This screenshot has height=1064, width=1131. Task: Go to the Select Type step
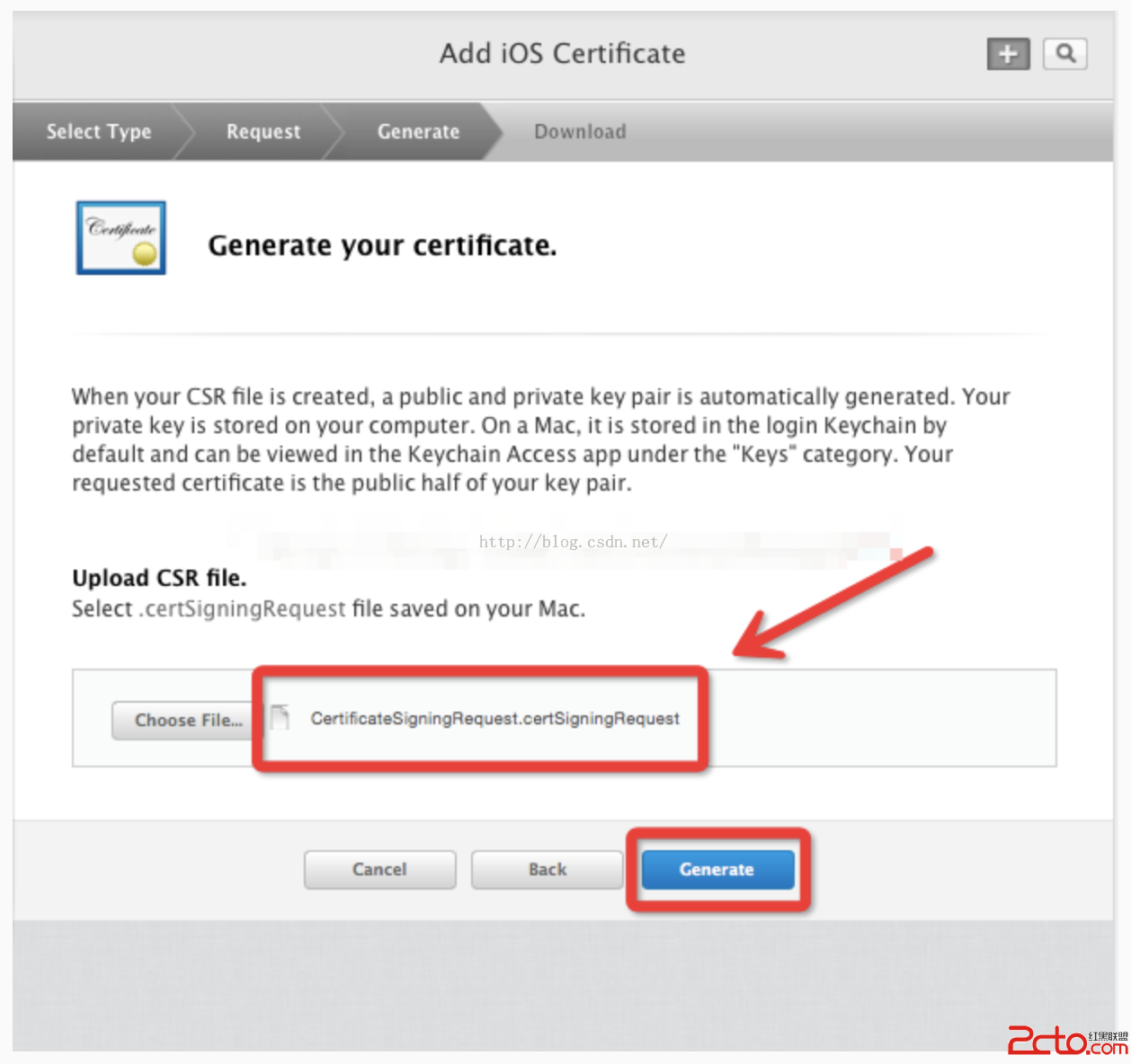pos(99,131)
